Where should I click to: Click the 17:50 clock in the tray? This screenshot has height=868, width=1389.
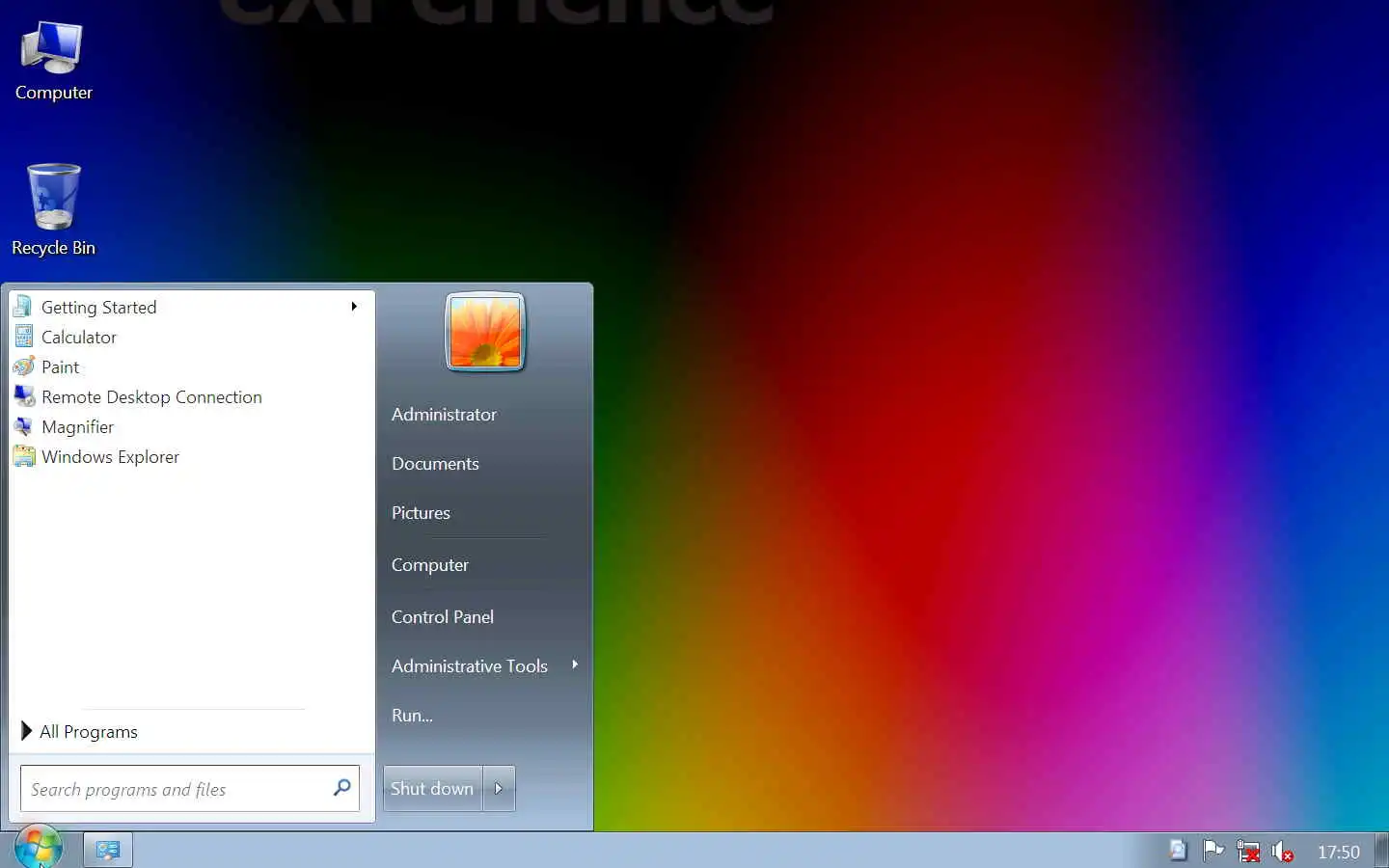1338,852
